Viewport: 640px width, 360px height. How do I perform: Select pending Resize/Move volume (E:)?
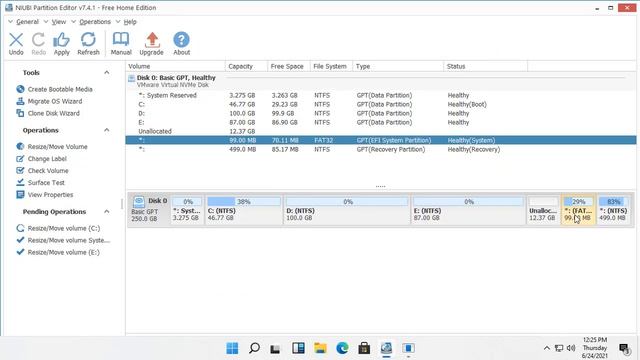58,252
